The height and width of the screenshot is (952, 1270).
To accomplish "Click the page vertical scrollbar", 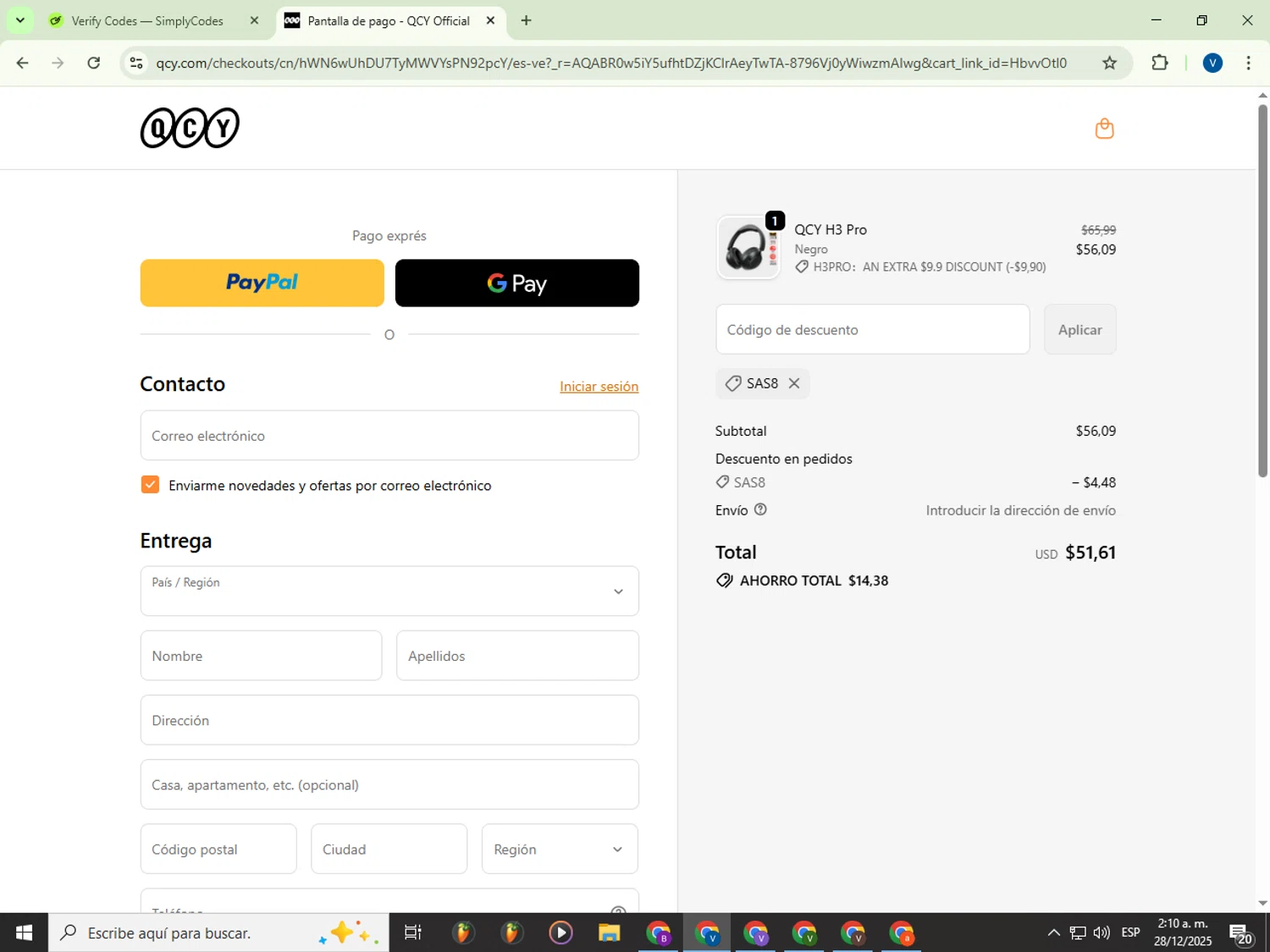I will point(1262,289).
